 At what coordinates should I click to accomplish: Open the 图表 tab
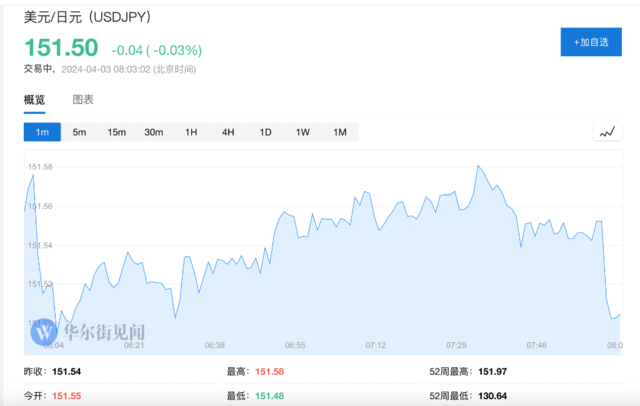pyautogui.click(x=83, y=99)
